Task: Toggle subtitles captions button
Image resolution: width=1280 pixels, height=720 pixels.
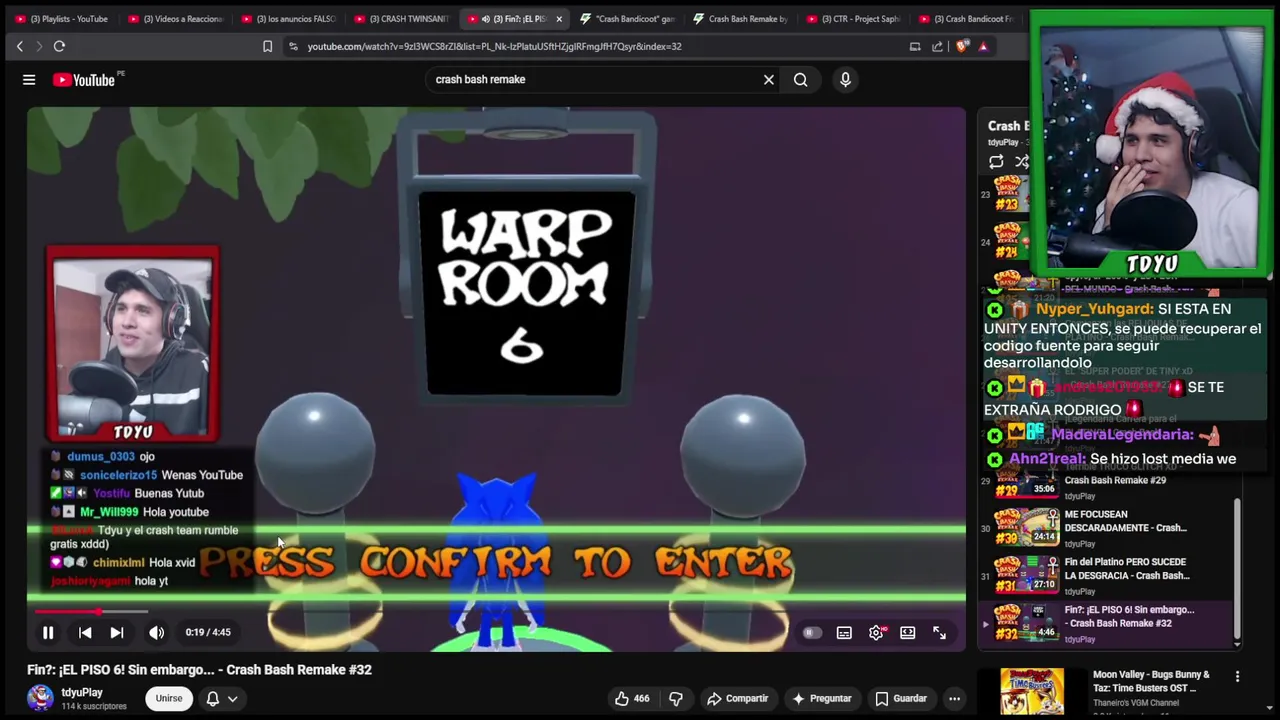Action: coord(844,632)
